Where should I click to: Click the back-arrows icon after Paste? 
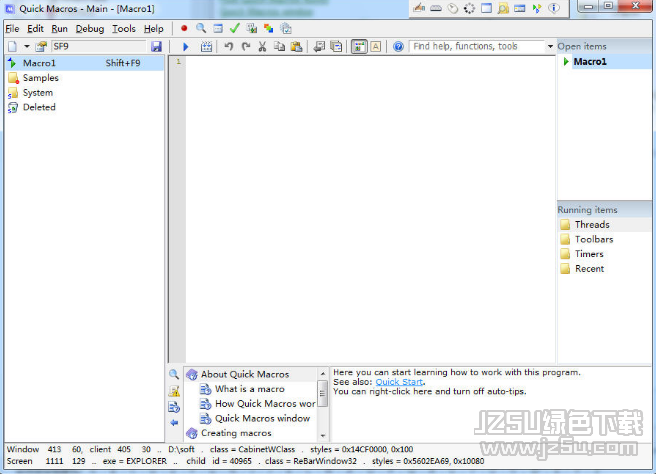pyautogui.click(x=319, y=46)
